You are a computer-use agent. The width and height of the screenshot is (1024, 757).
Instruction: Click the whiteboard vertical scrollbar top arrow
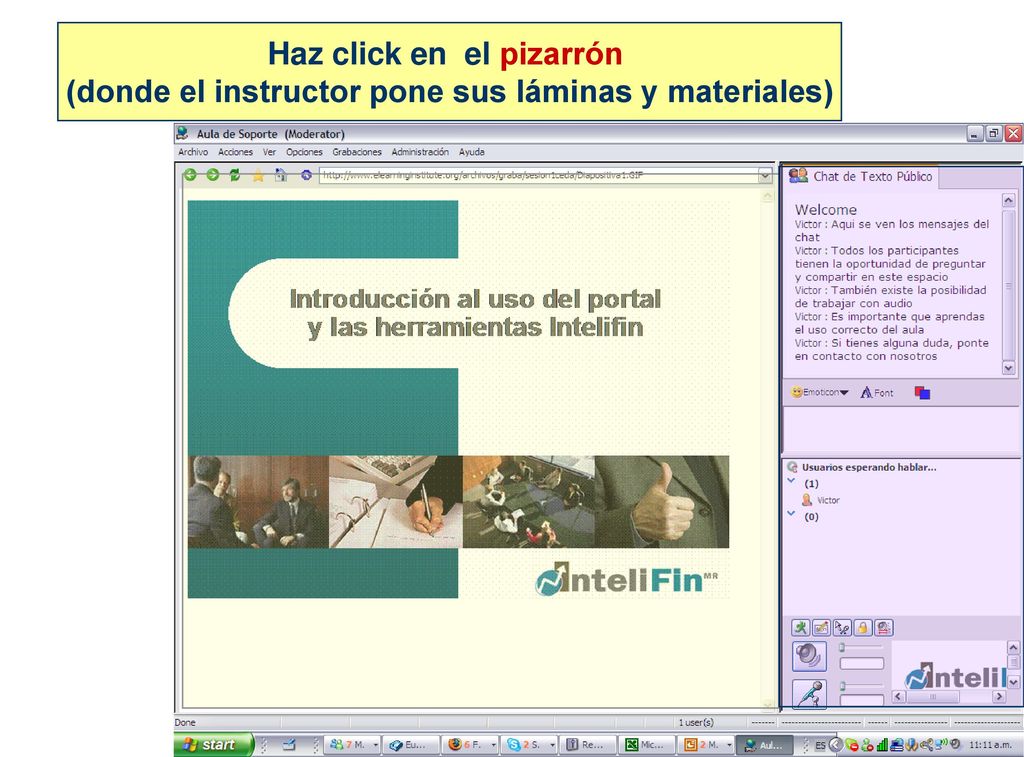pos(767,197)
